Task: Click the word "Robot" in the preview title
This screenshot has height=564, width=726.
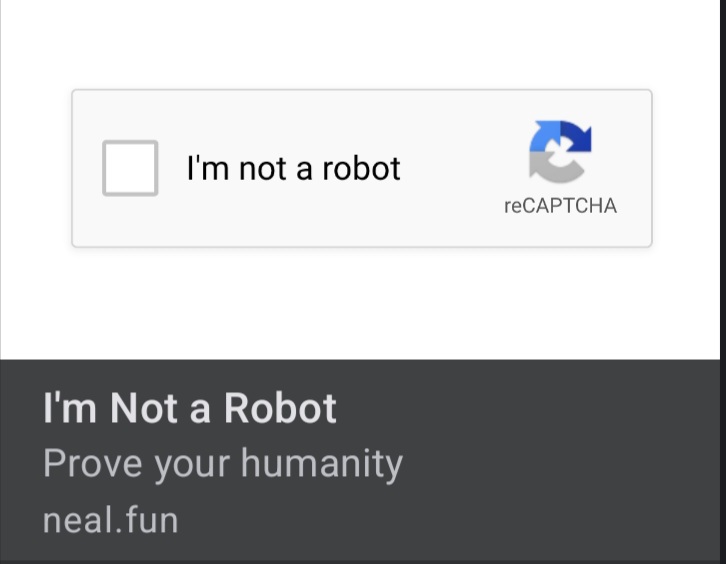Action: tap(280, 408)
